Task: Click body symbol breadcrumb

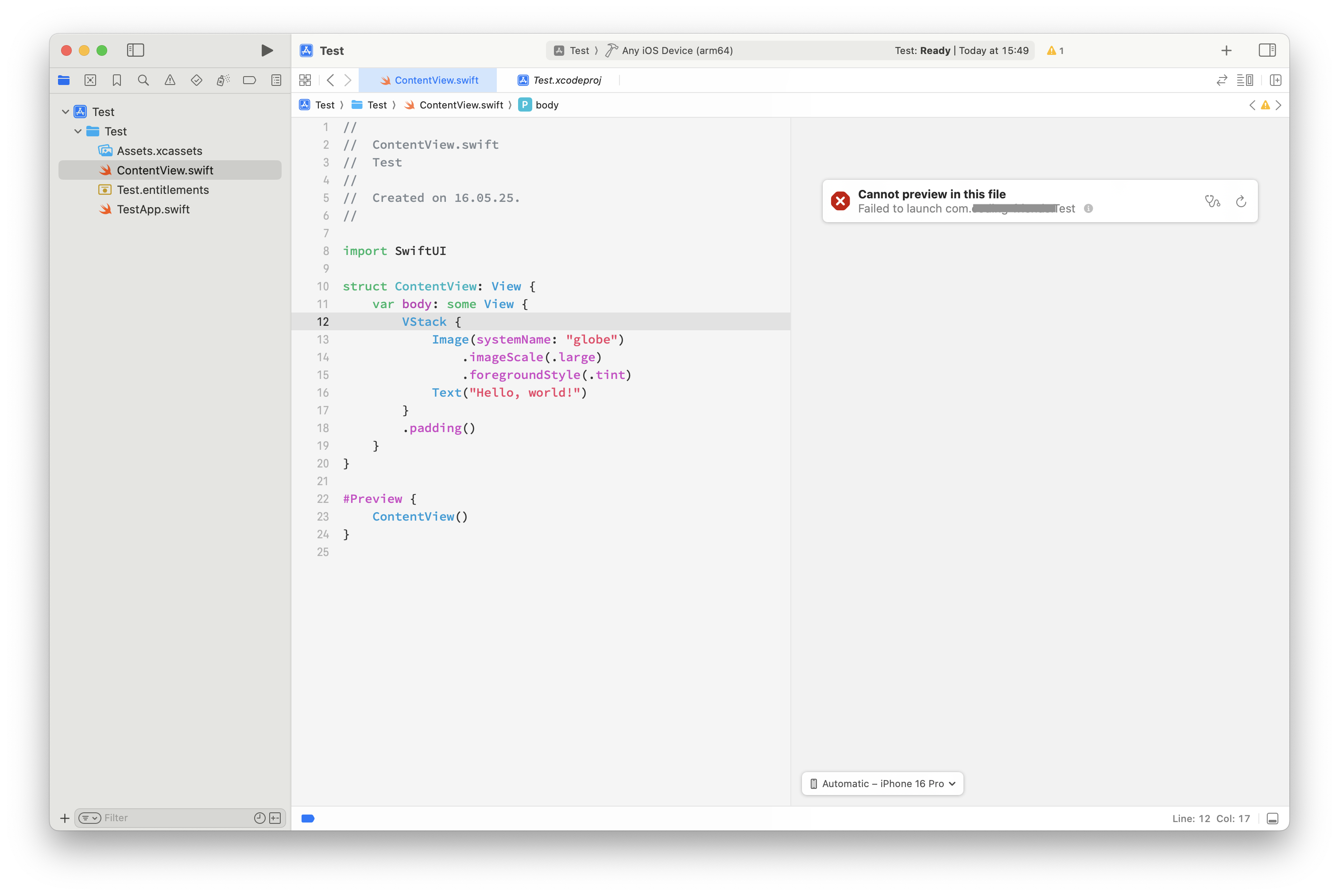Action: [538, 104]
